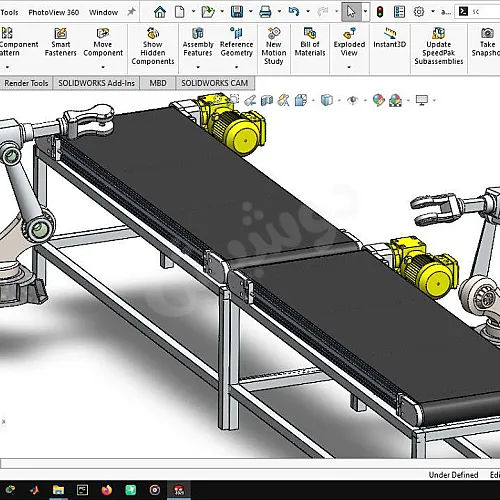Switch to the SOLIDWORKS Add-Ins tab
500x500 pixels.
click(96, 83)
